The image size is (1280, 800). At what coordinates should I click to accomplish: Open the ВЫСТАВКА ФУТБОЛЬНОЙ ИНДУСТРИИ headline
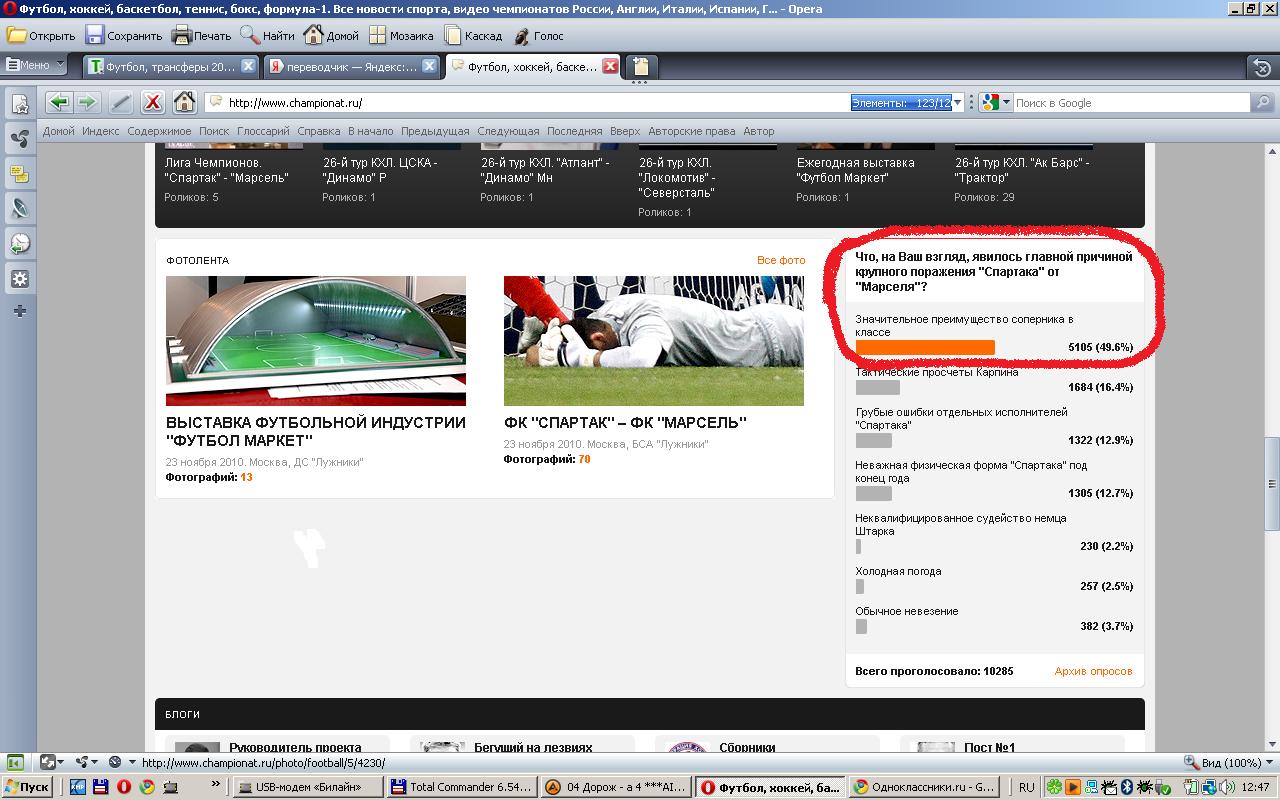click(x=316, y=431)
